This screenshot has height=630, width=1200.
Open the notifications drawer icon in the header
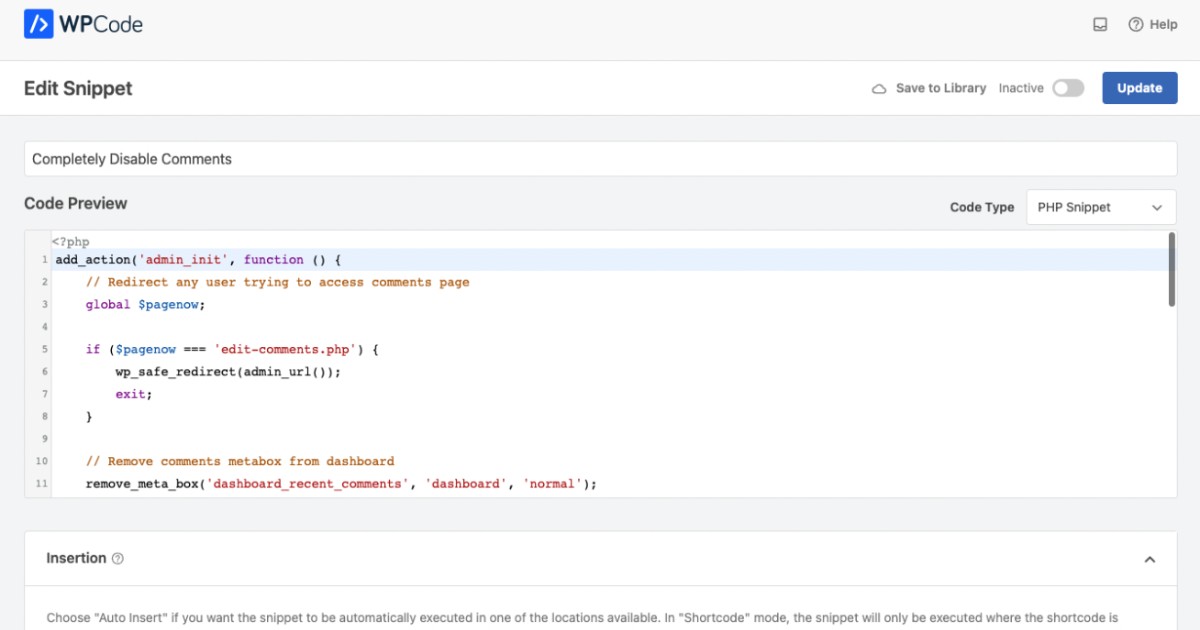coord(1100,23)
